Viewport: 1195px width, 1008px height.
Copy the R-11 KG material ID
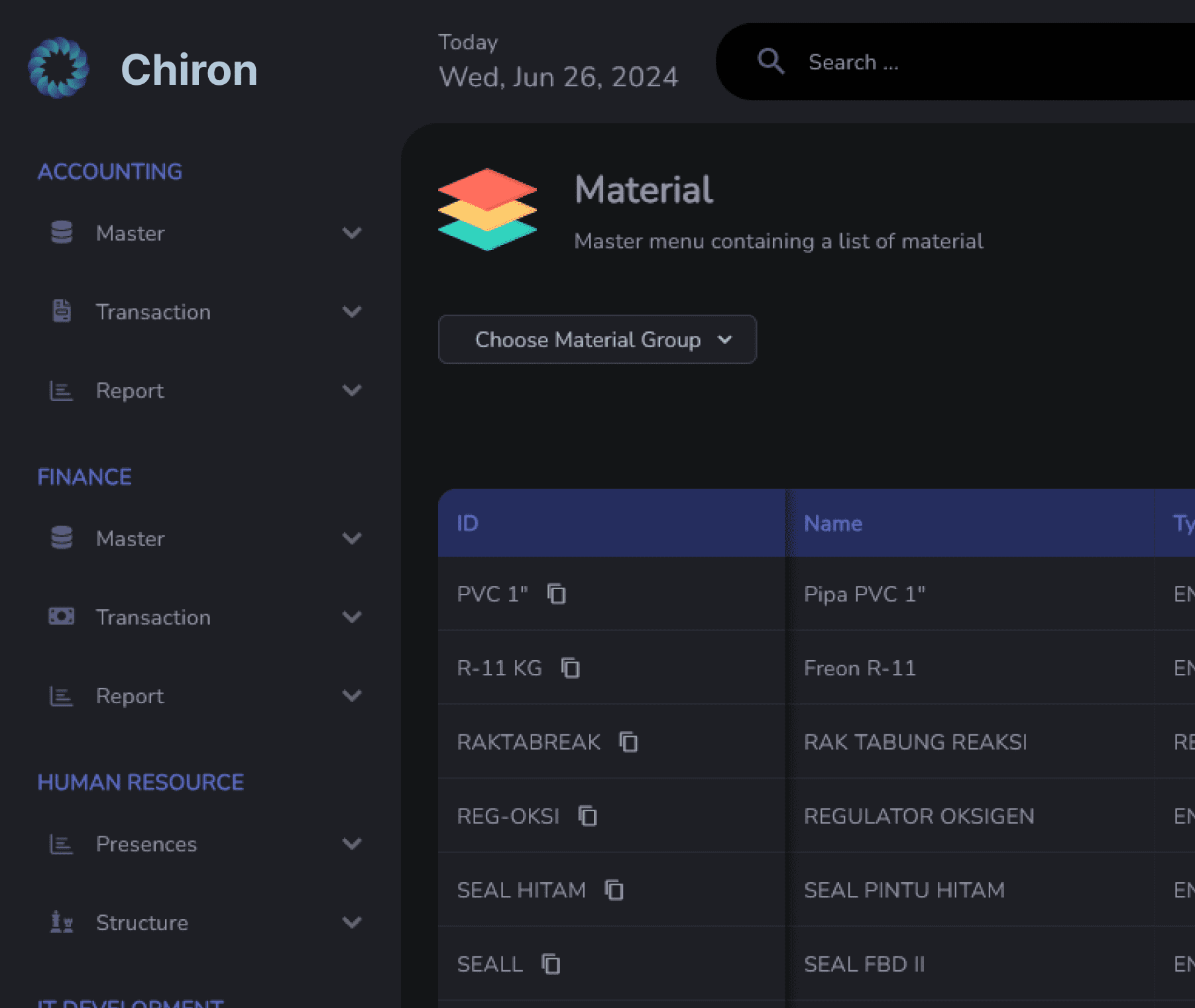coord(571,668)
